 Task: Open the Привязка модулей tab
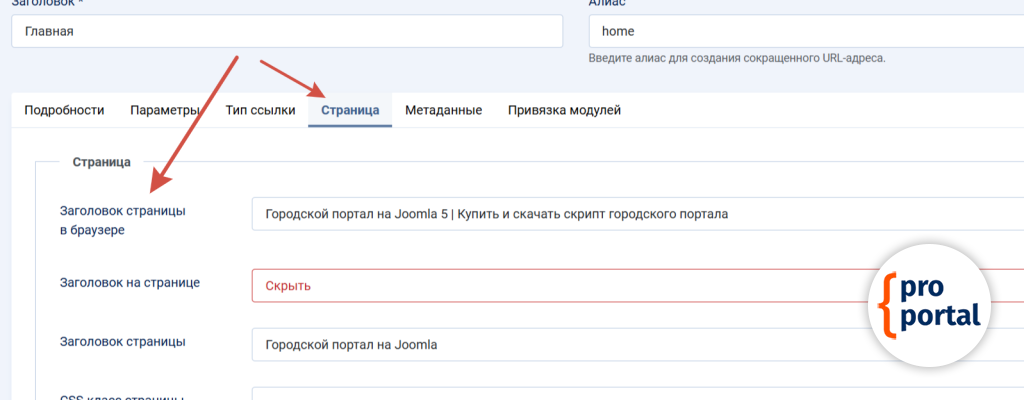564,110
